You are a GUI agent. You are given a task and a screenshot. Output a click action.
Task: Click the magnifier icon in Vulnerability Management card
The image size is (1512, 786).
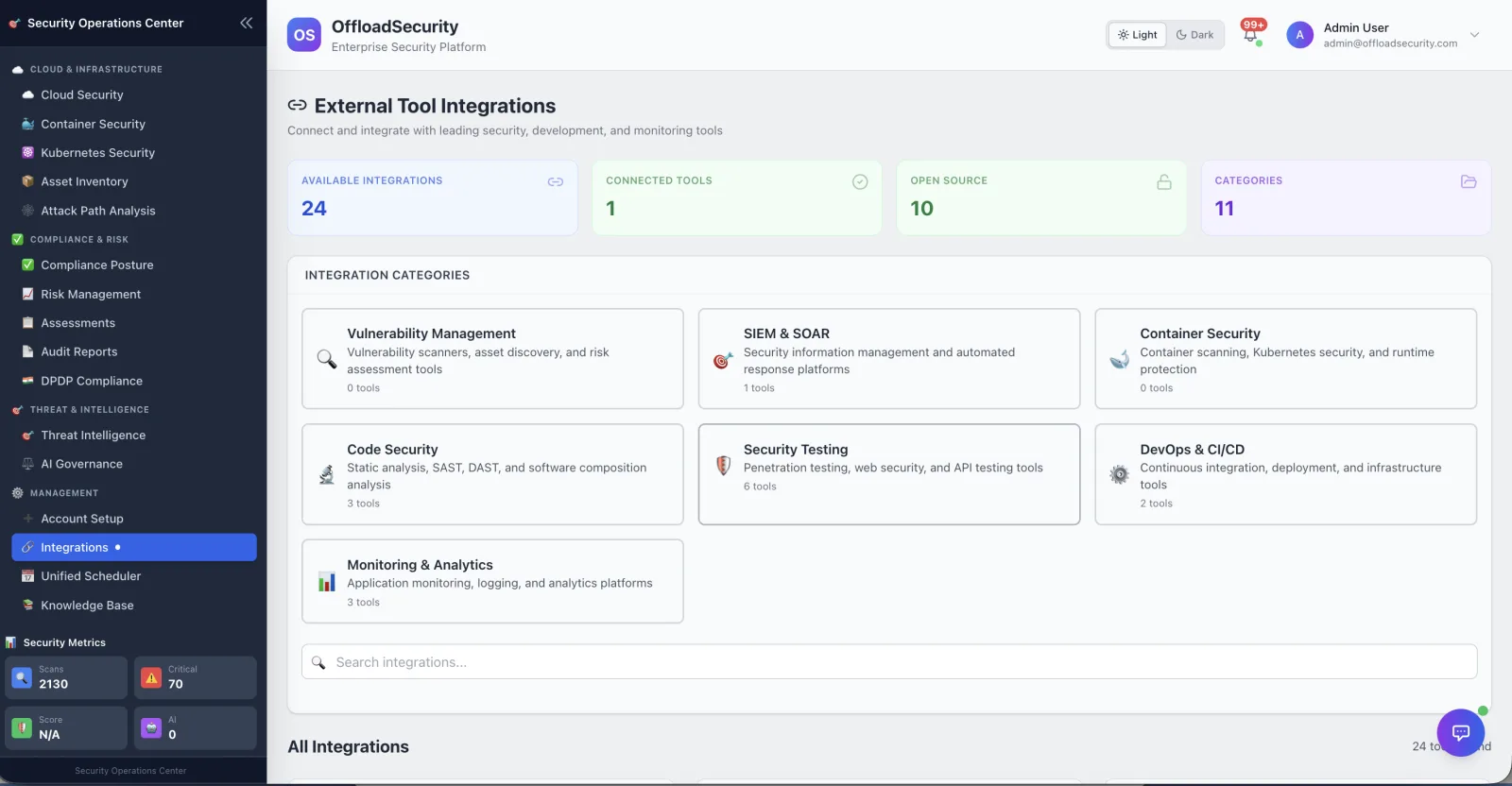[326, 359]
